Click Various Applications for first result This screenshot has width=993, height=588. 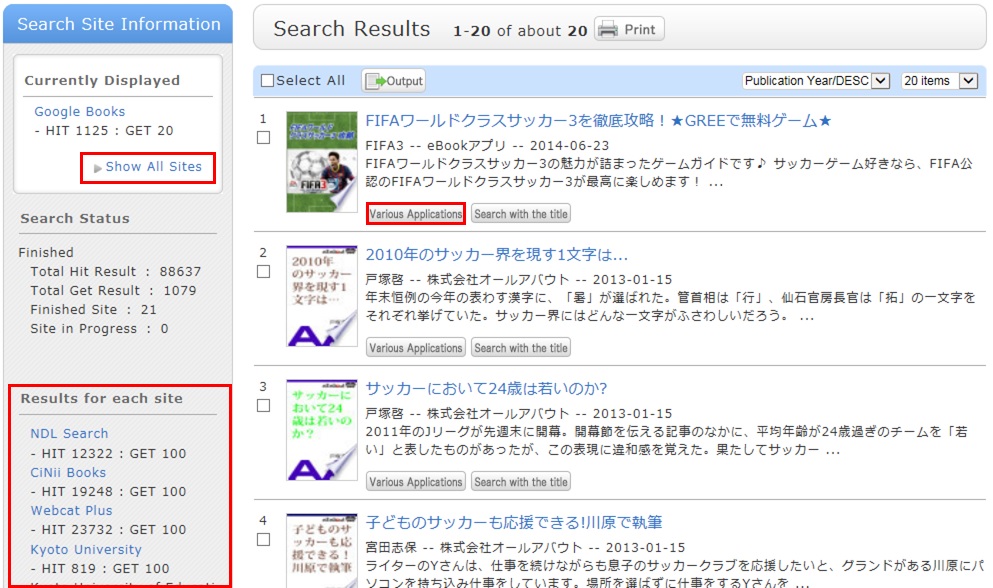point(415,214)
